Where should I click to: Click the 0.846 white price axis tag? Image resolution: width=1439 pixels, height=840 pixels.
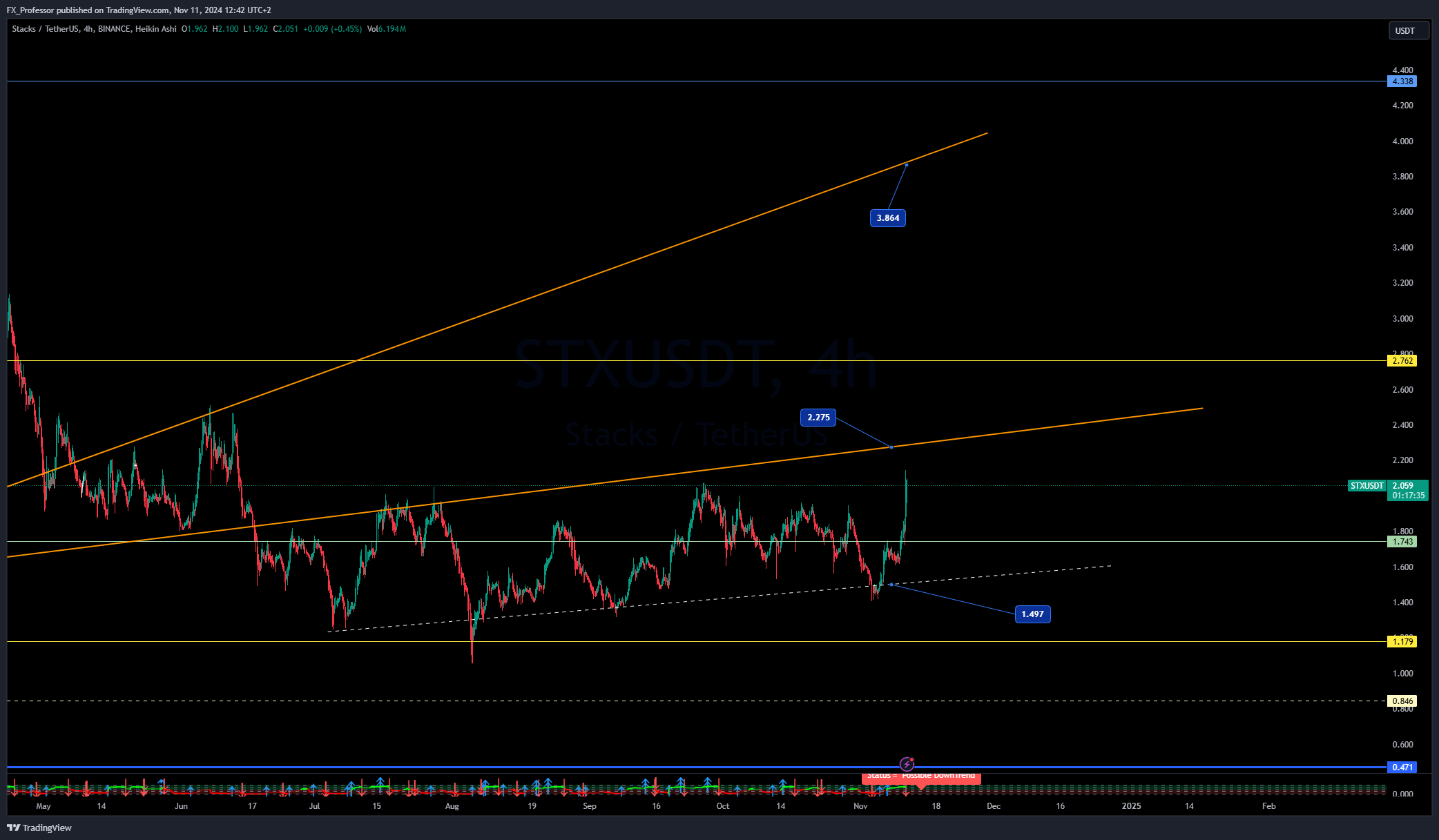[x=1402, y=701]
